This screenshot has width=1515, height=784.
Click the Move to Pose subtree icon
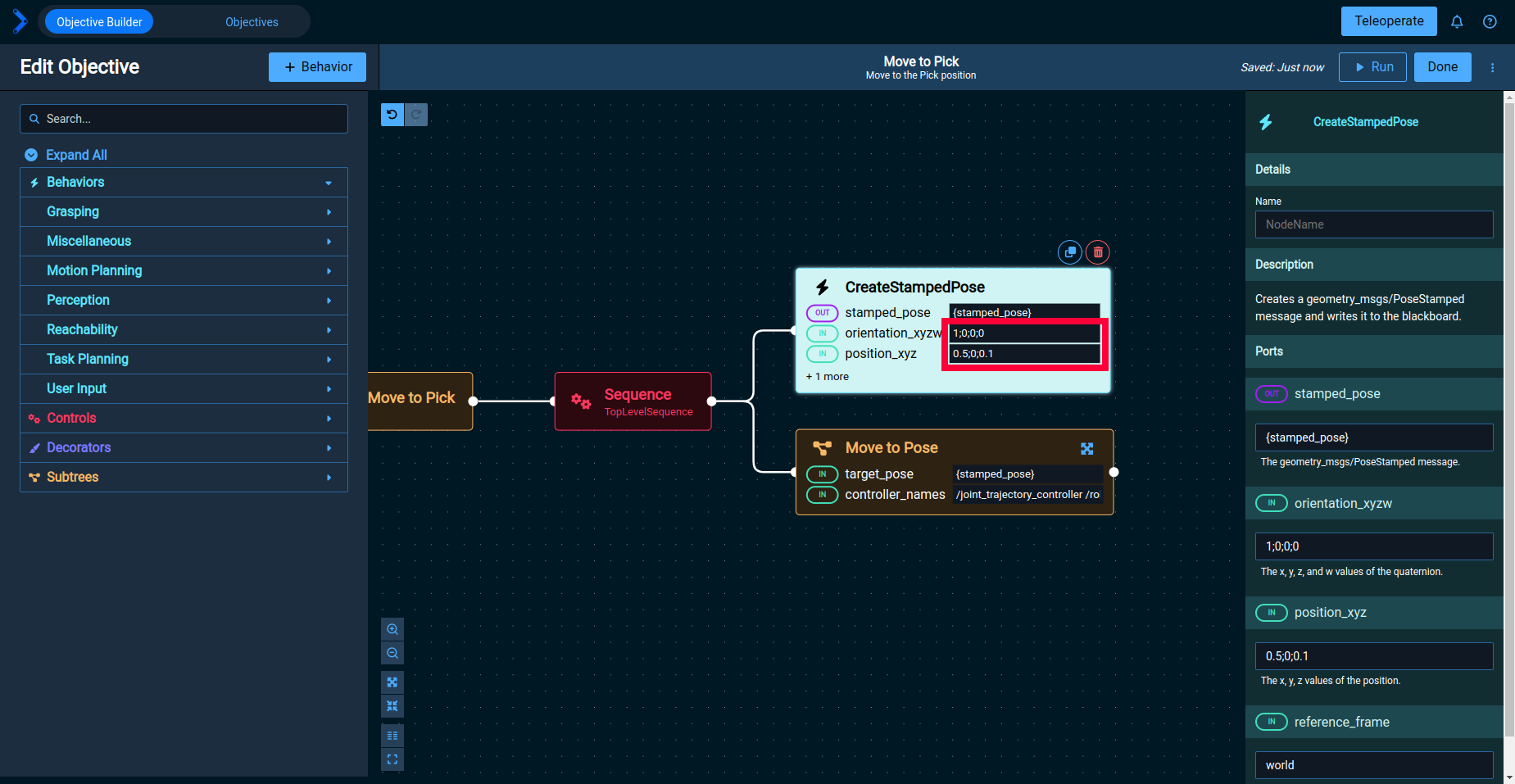[822, 448]
